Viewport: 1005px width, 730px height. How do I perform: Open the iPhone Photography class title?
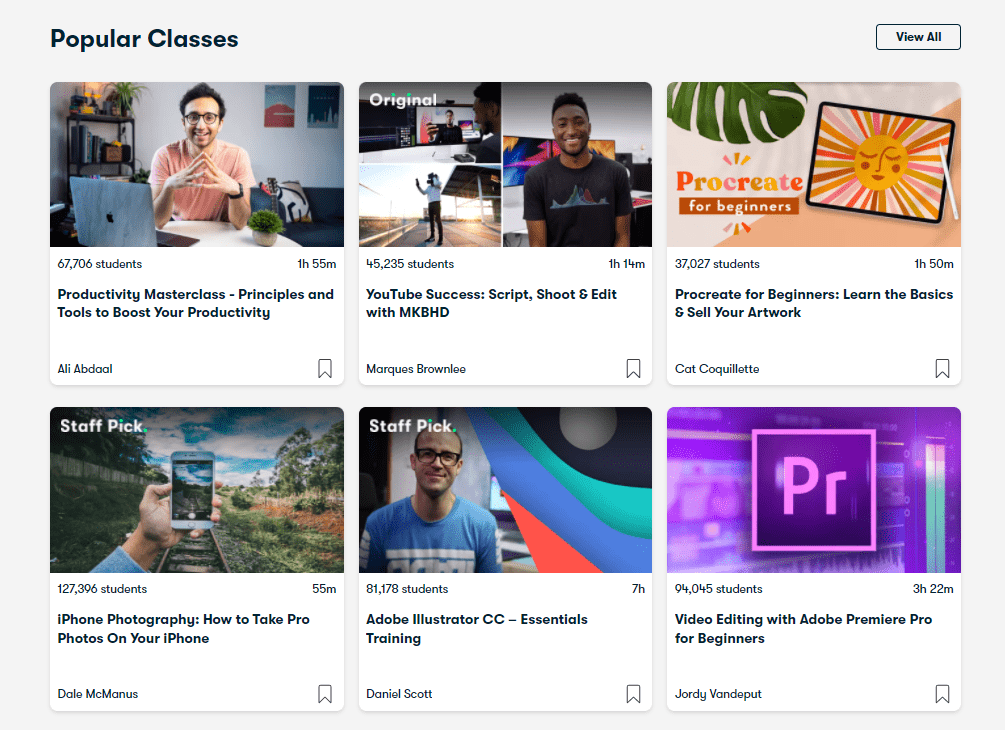click(183, 629)
